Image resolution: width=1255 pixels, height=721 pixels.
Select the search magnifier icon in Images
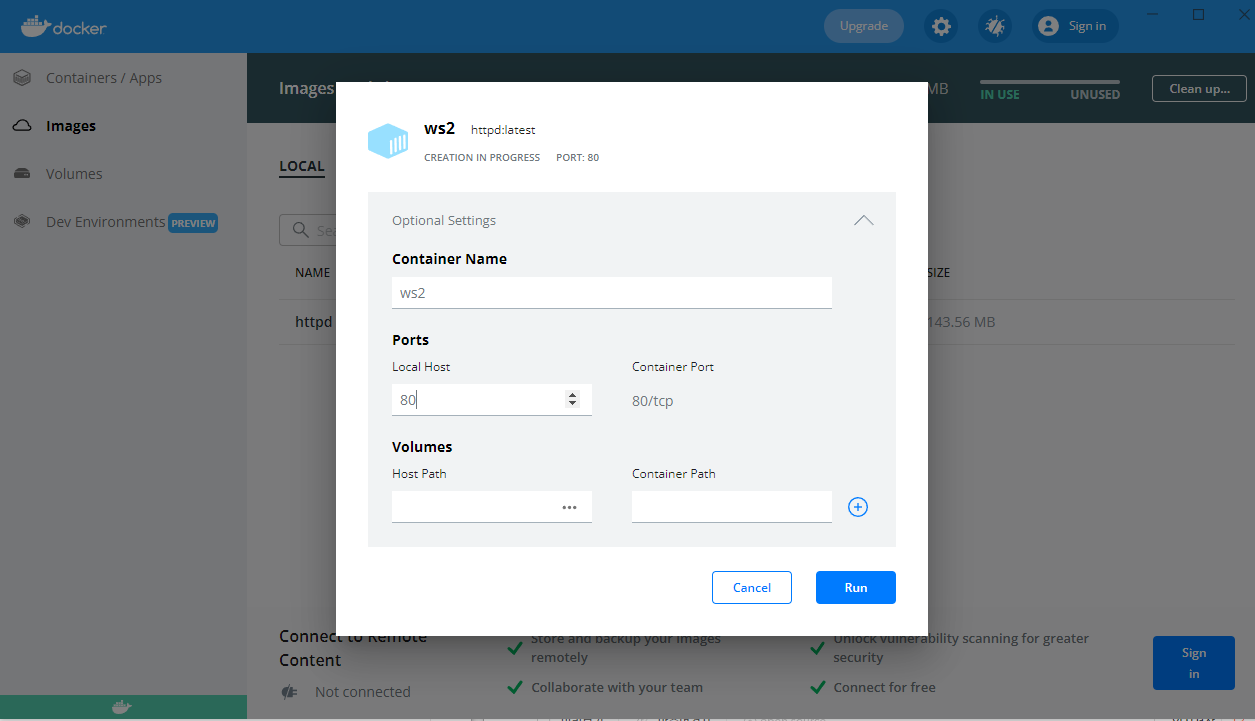(x=300, y=230)
